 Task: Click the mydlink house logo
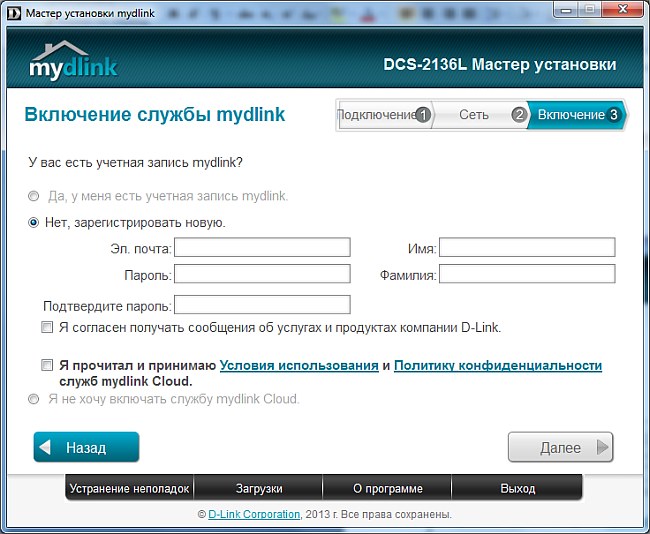click(73, 60)
